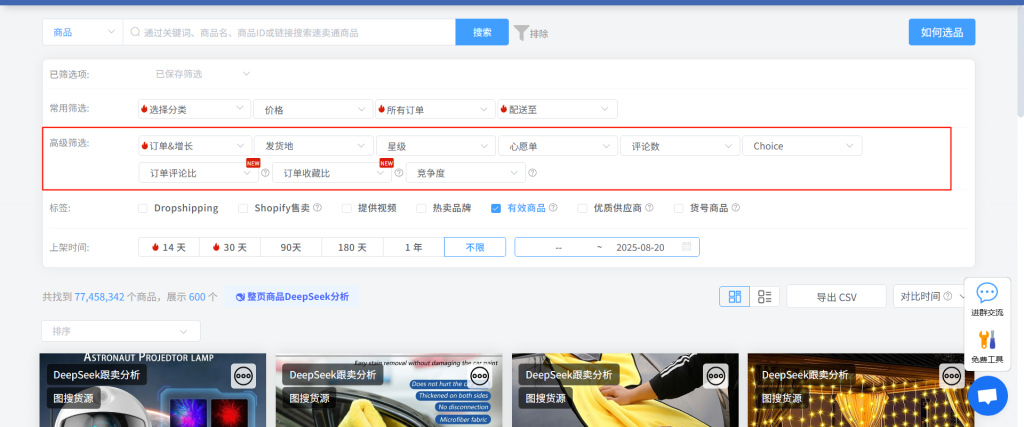Switch to list view icon
Viewport: 1024px width, 427px height.
765,296
